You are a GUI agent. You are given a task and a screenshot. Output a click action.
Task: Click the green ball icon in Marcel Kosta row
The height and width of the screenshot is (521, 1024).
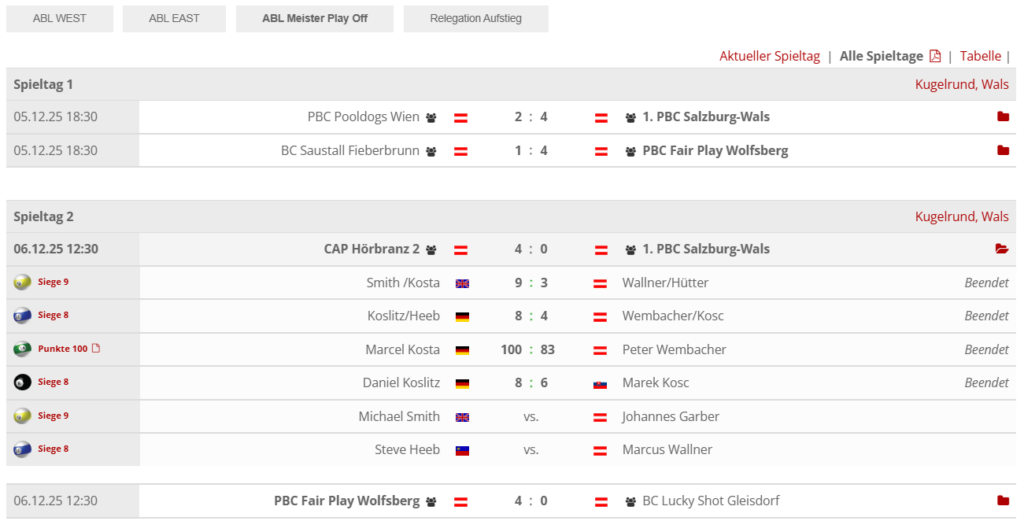point(22,349)
